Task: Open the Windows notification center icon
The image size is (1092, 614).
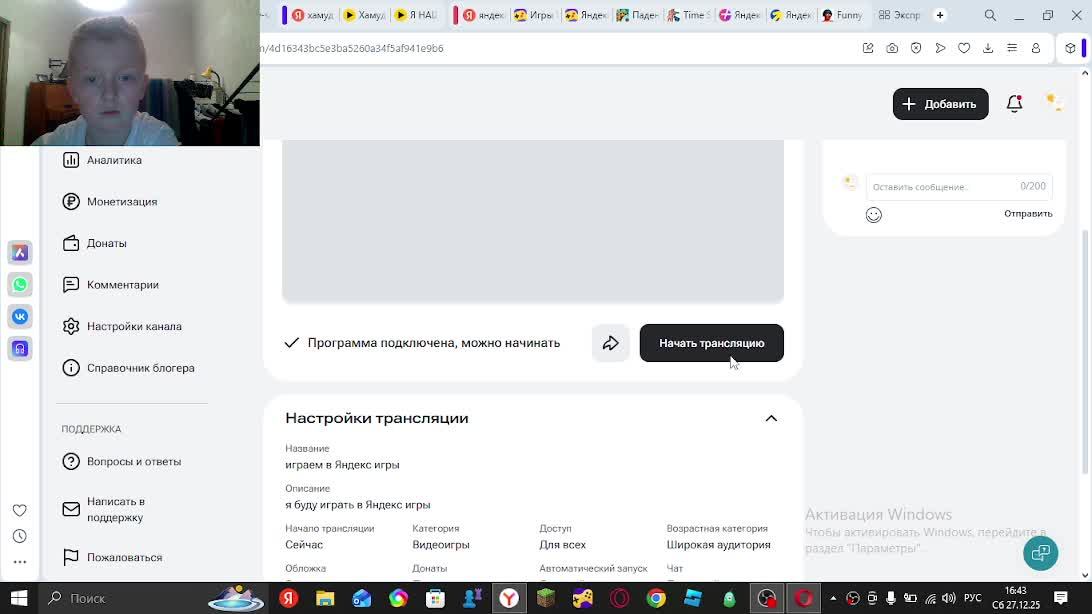Action: pyautogui.click(x=1061, y=598)
